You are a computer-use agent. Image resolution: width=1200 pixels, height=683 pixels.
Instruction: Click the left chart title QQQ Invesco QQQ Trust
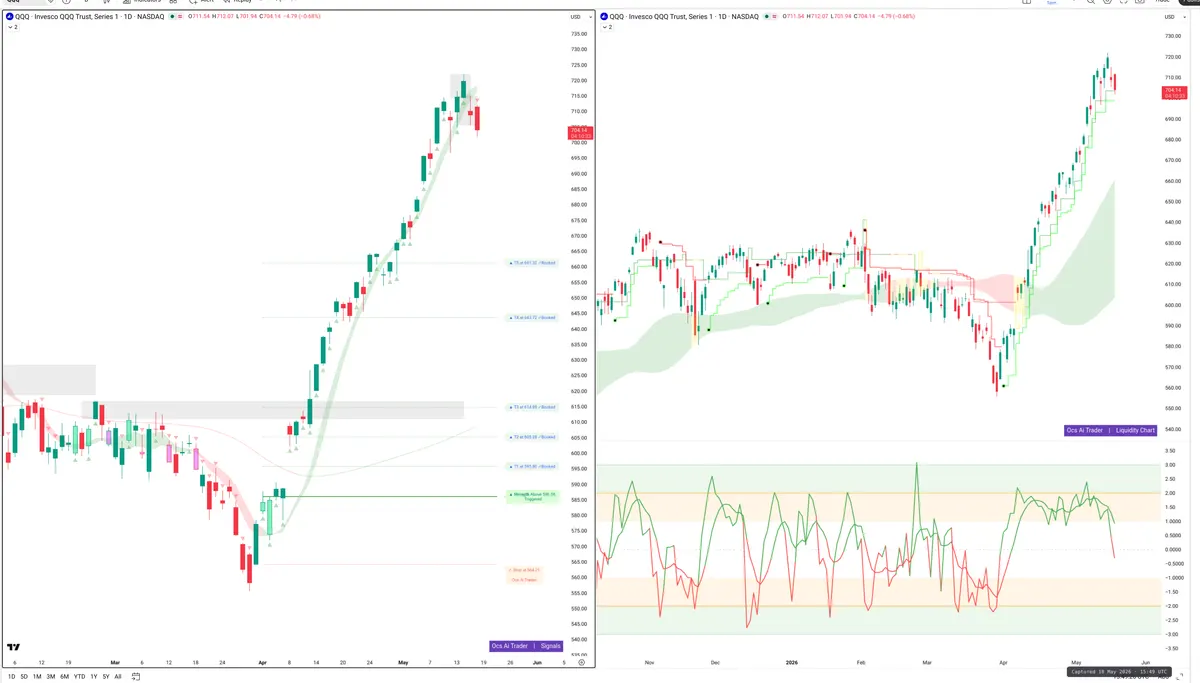coord(89,17)
